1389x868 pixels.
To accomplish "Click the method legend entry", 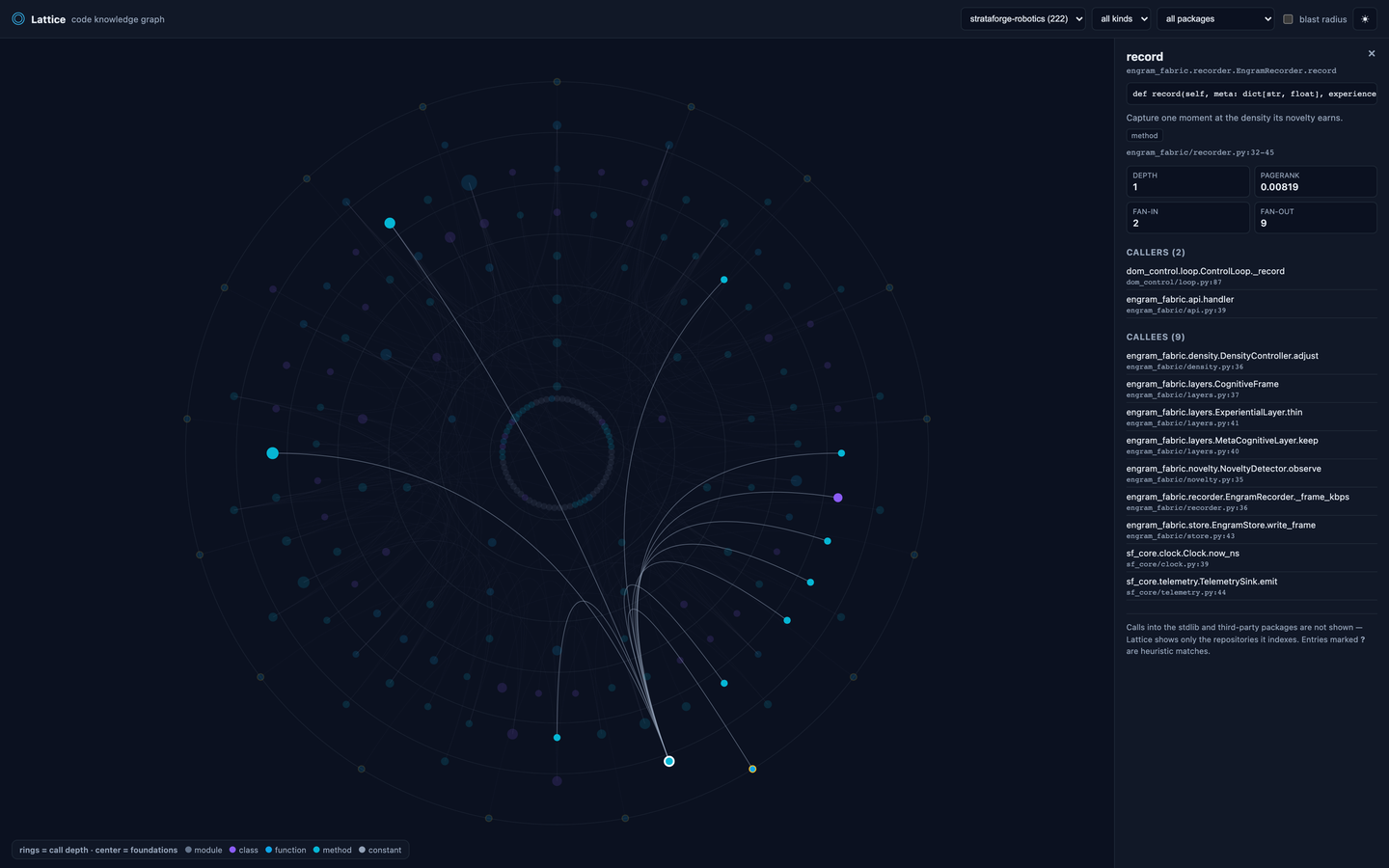I will tap(333, 850).
